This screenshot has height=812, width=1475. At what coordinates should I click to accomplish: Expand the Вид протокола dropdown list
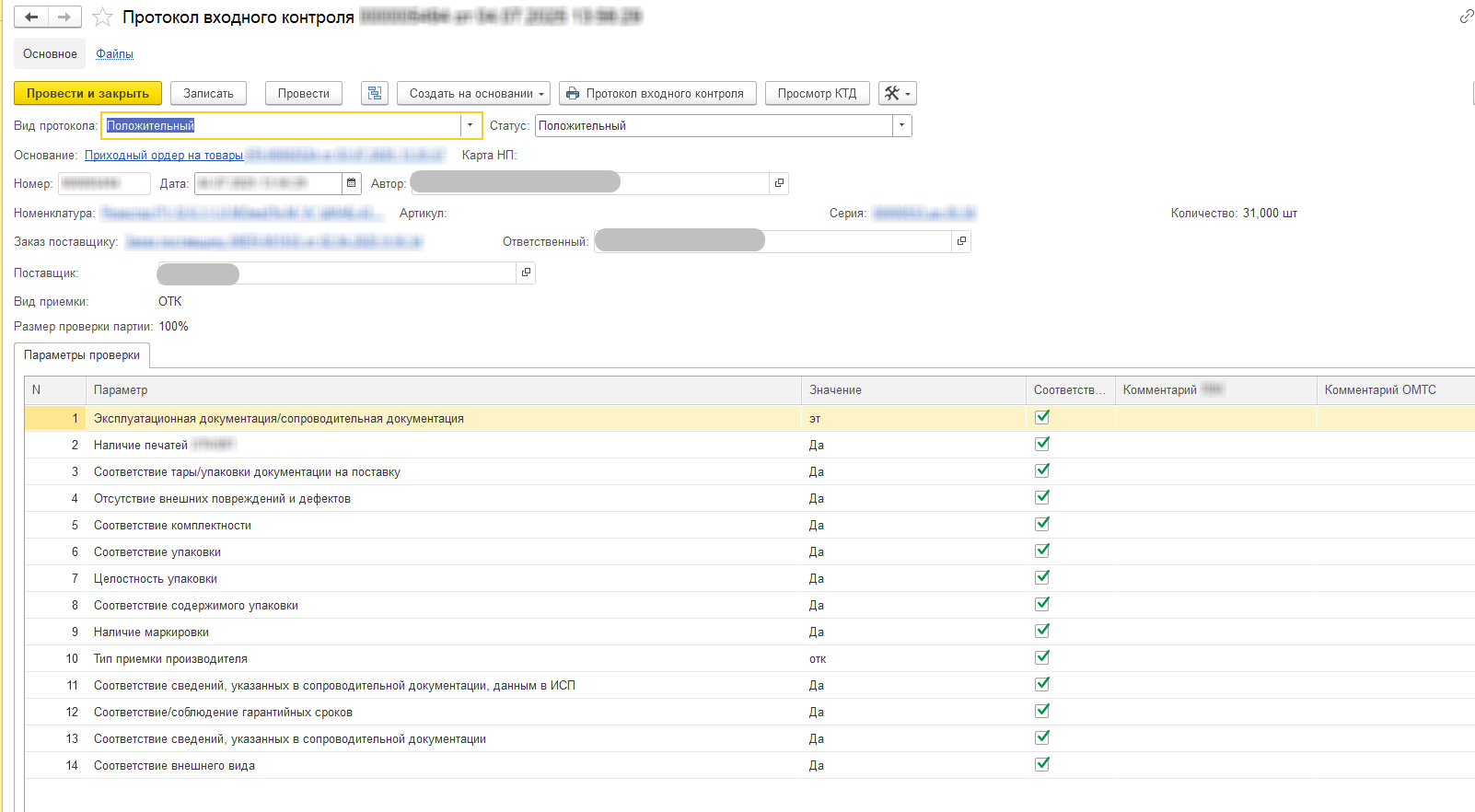(470, 125)
